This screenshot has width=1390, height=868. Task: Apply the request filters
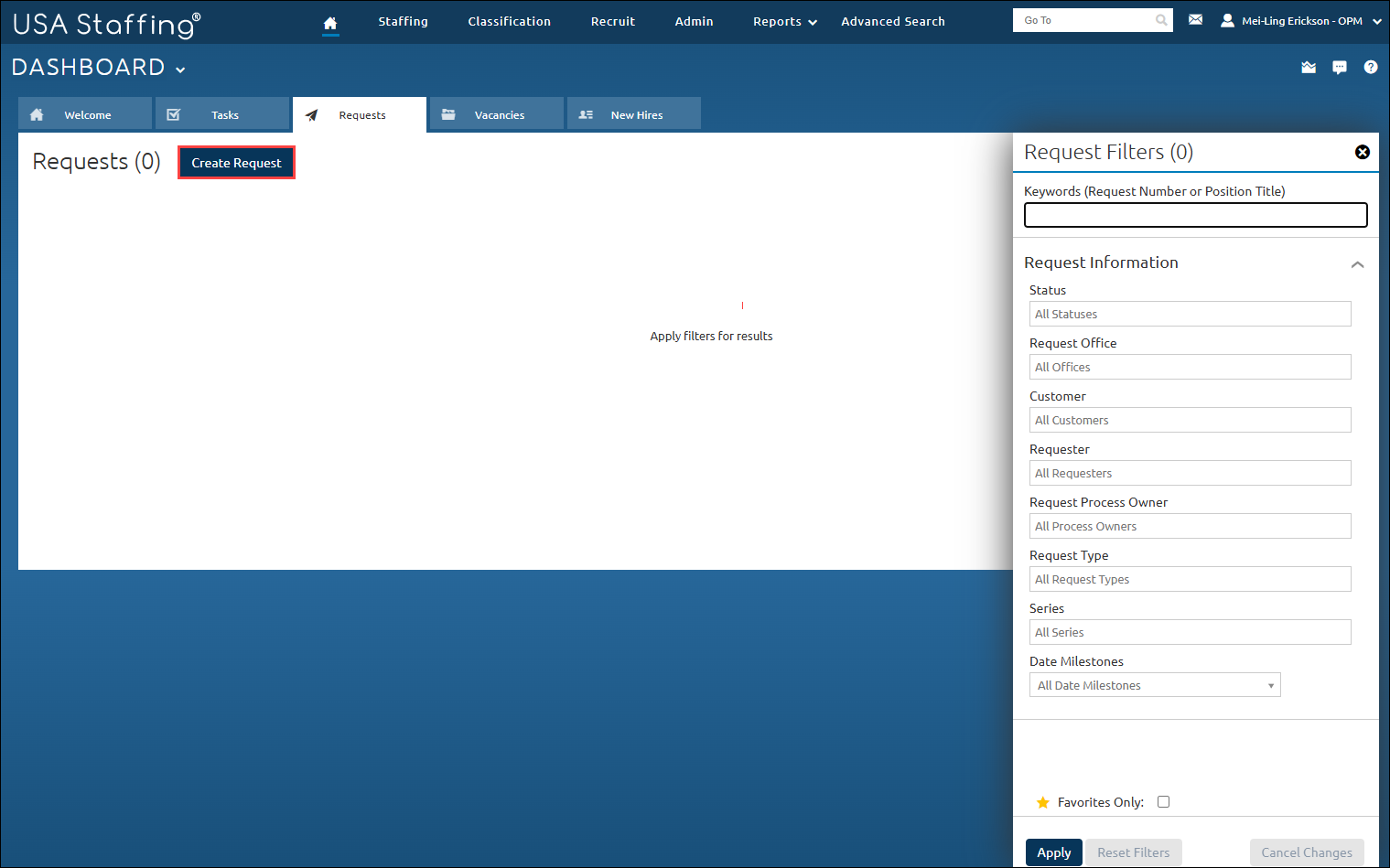[x=1053, y=852]
